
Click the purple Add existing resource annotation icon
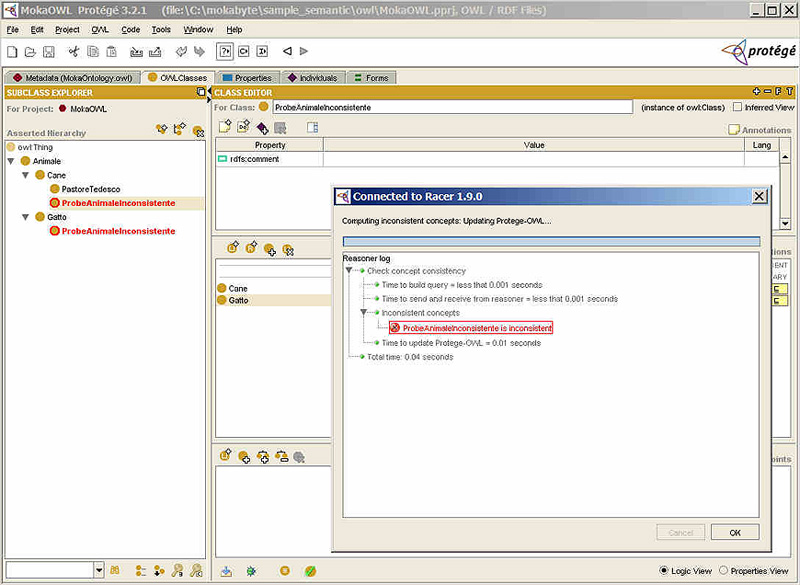[262, 128]
